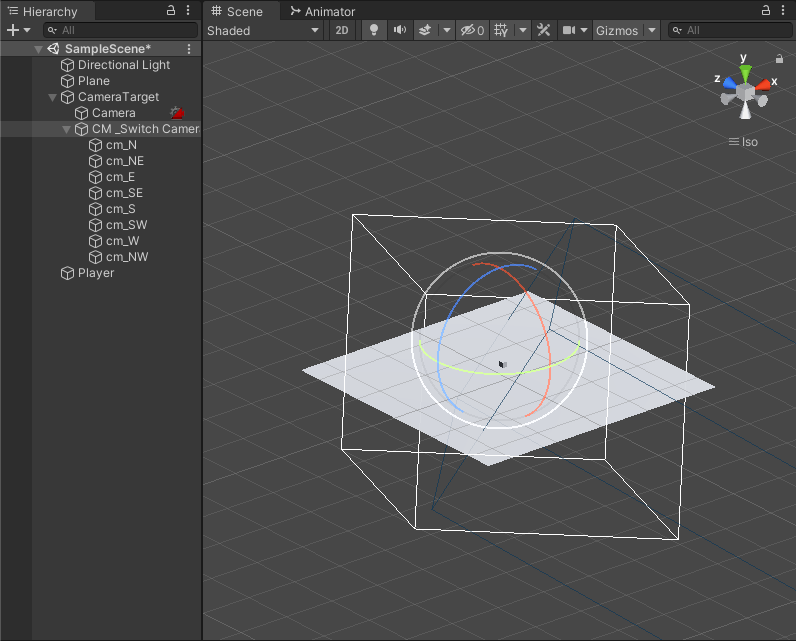Click the Unity scene icon beside SampleScene
The width and height of the screenshot is (796, 641).
[x=53, y=49]
